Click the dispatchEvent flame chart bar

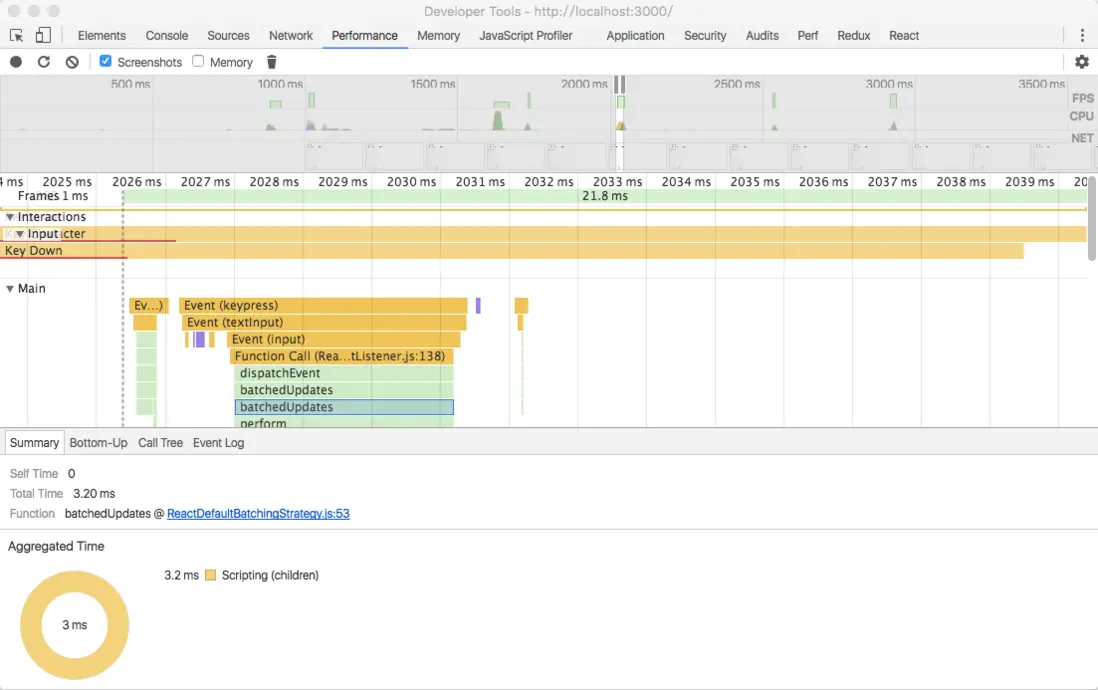click(344, 373)
